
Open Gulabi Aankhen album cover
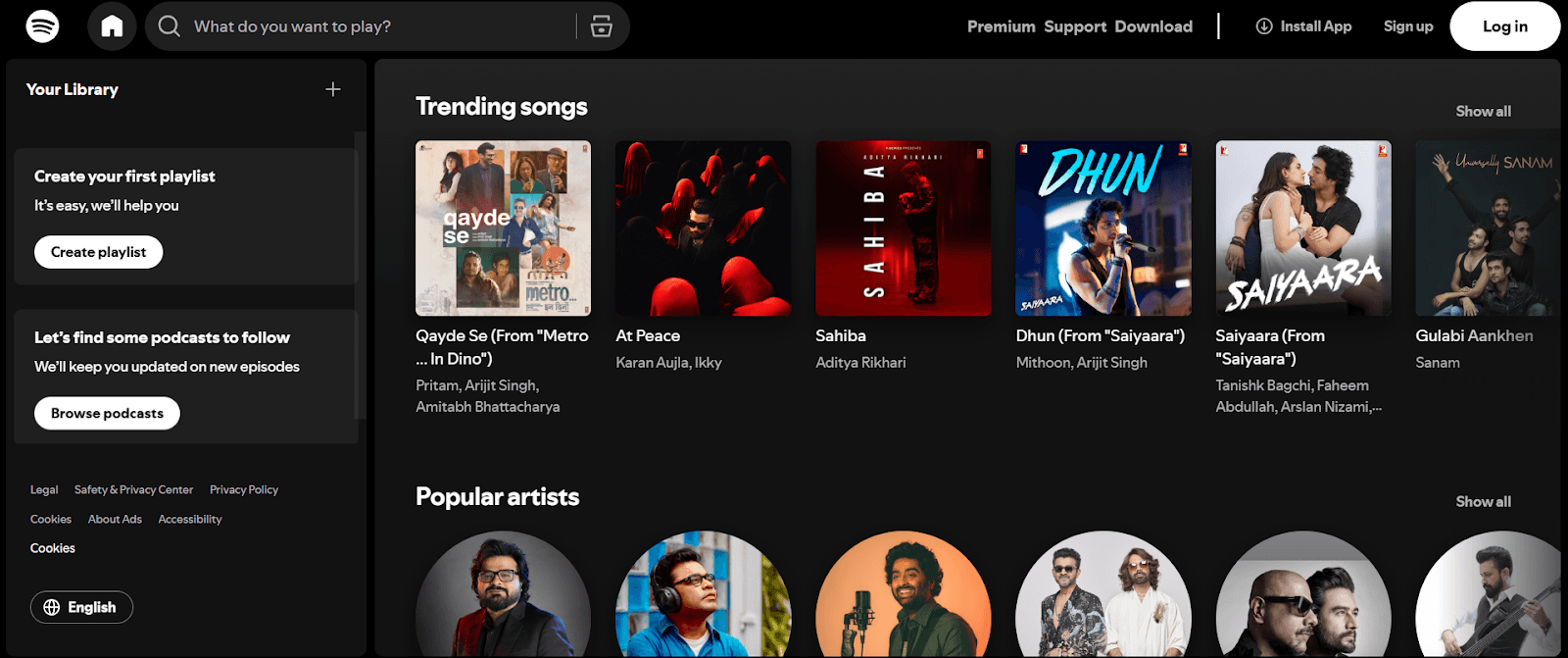[1488, 228]
